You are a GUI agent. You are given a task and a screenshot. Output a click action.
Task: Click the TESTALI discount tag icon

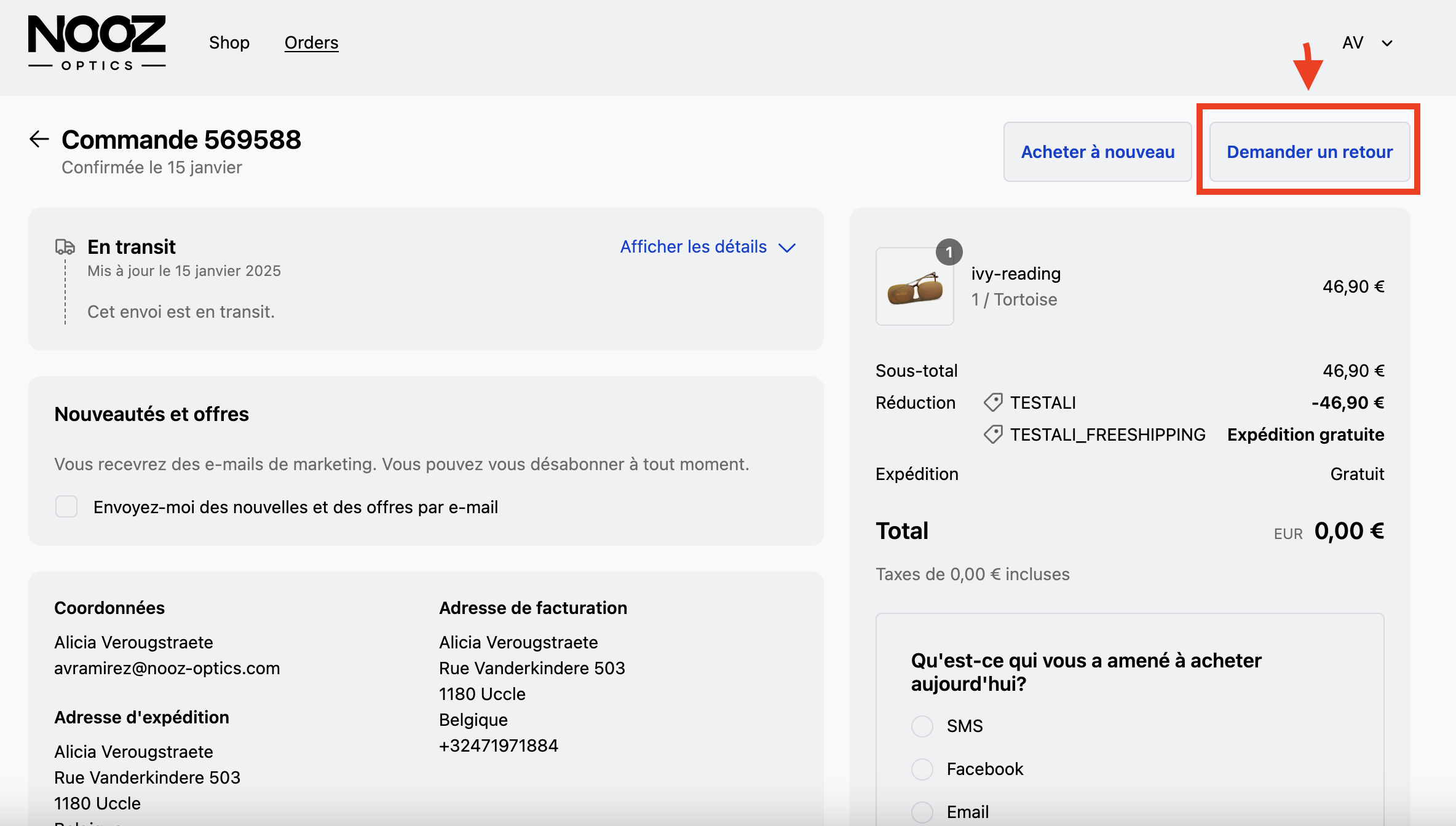pos(992,403)
